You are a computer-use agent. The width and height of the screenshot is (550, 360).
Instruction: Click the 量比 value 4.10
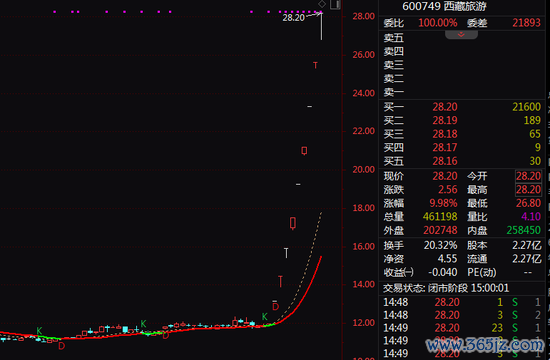tap(531, 216)
